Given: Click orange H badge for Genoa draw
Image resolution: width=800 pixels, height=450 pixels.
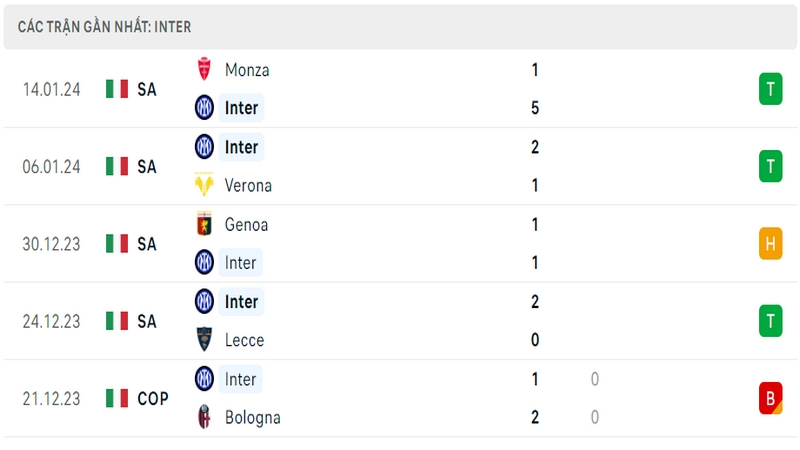Looking at the screenshot, I should tap(770, 243).
